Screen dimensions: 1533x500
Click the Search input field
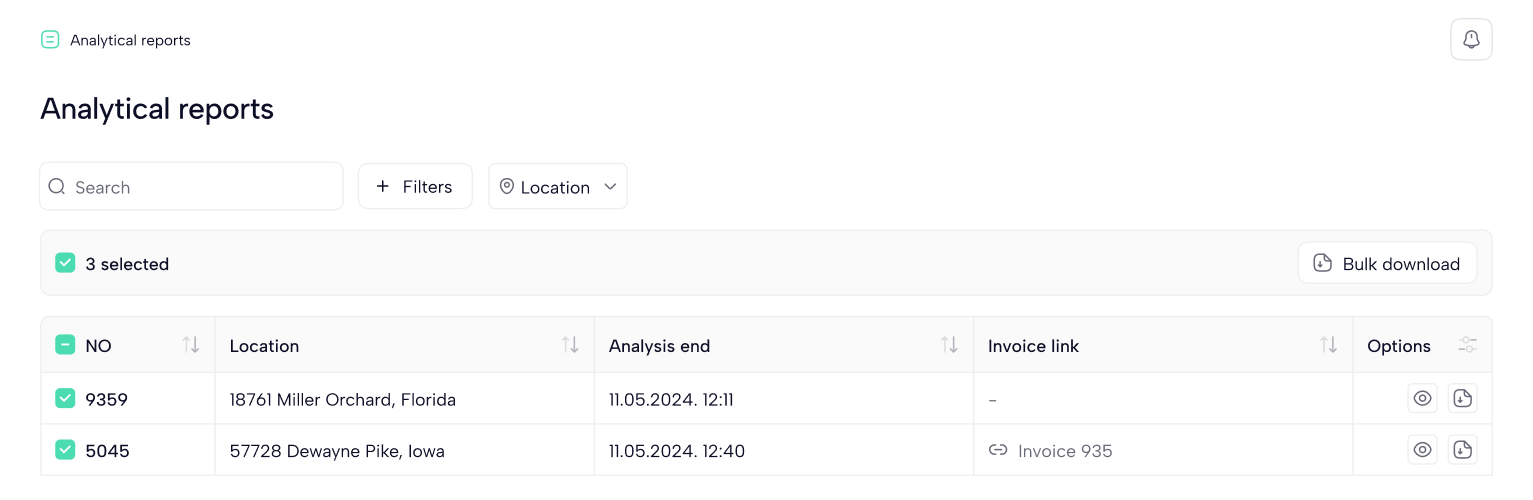[x=200, y=187]
